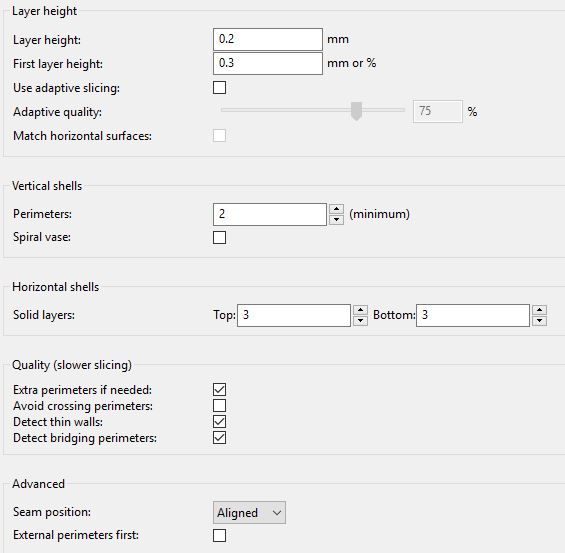Increase Bottom solid layers with up arrow
565x553 pixels.
click(x=539, y=310)
